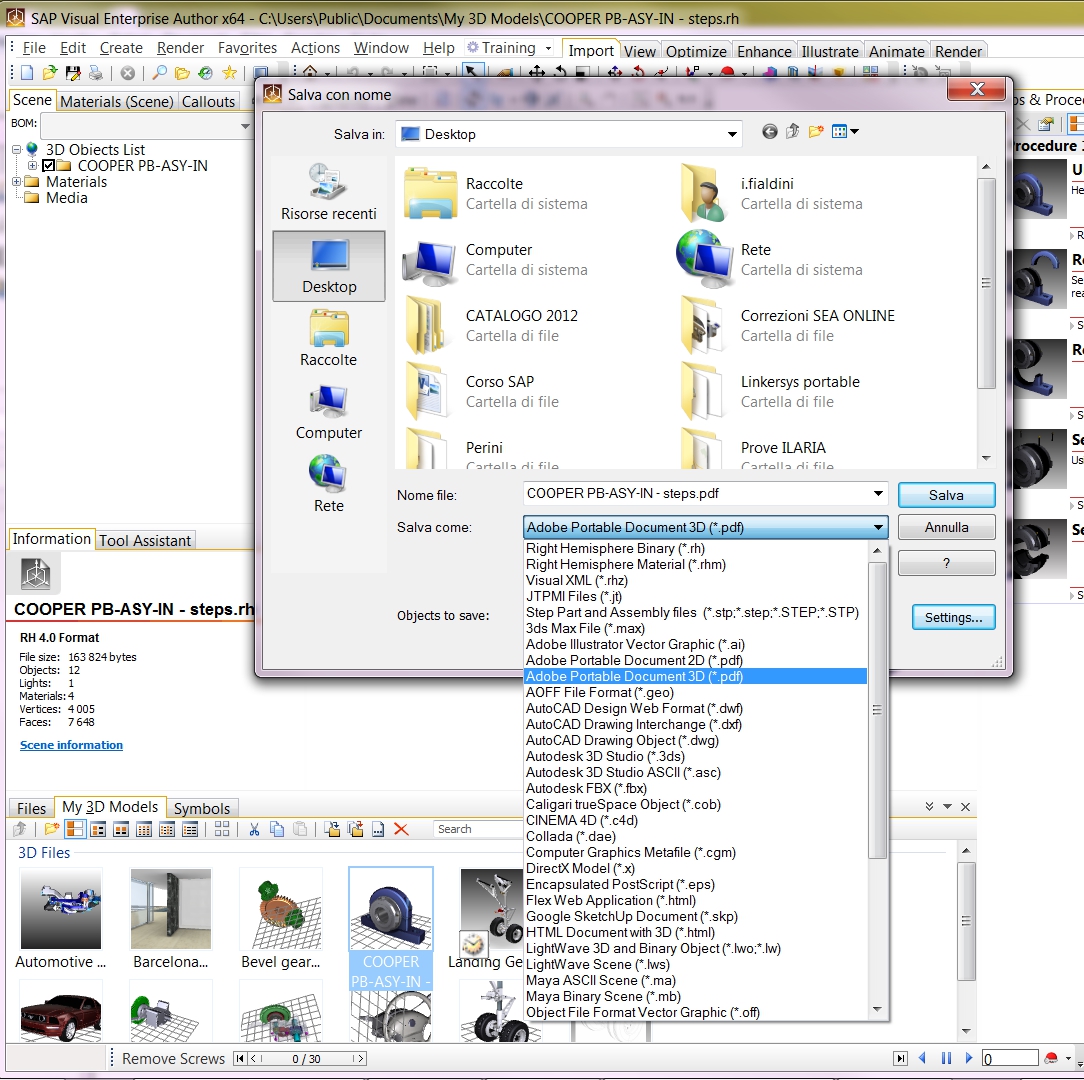Click the Settings... button
The height and width of the screenshot is (1080, 1084).
coord(953,617)
